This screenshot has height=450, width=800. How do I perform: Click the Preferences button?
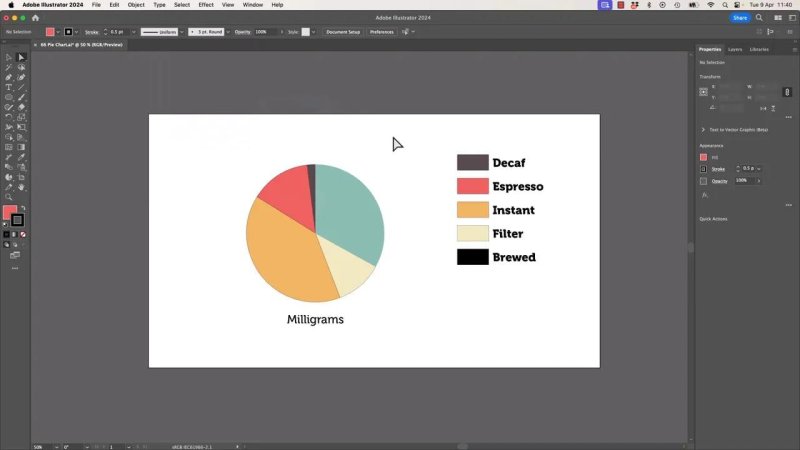coord(382,32)
